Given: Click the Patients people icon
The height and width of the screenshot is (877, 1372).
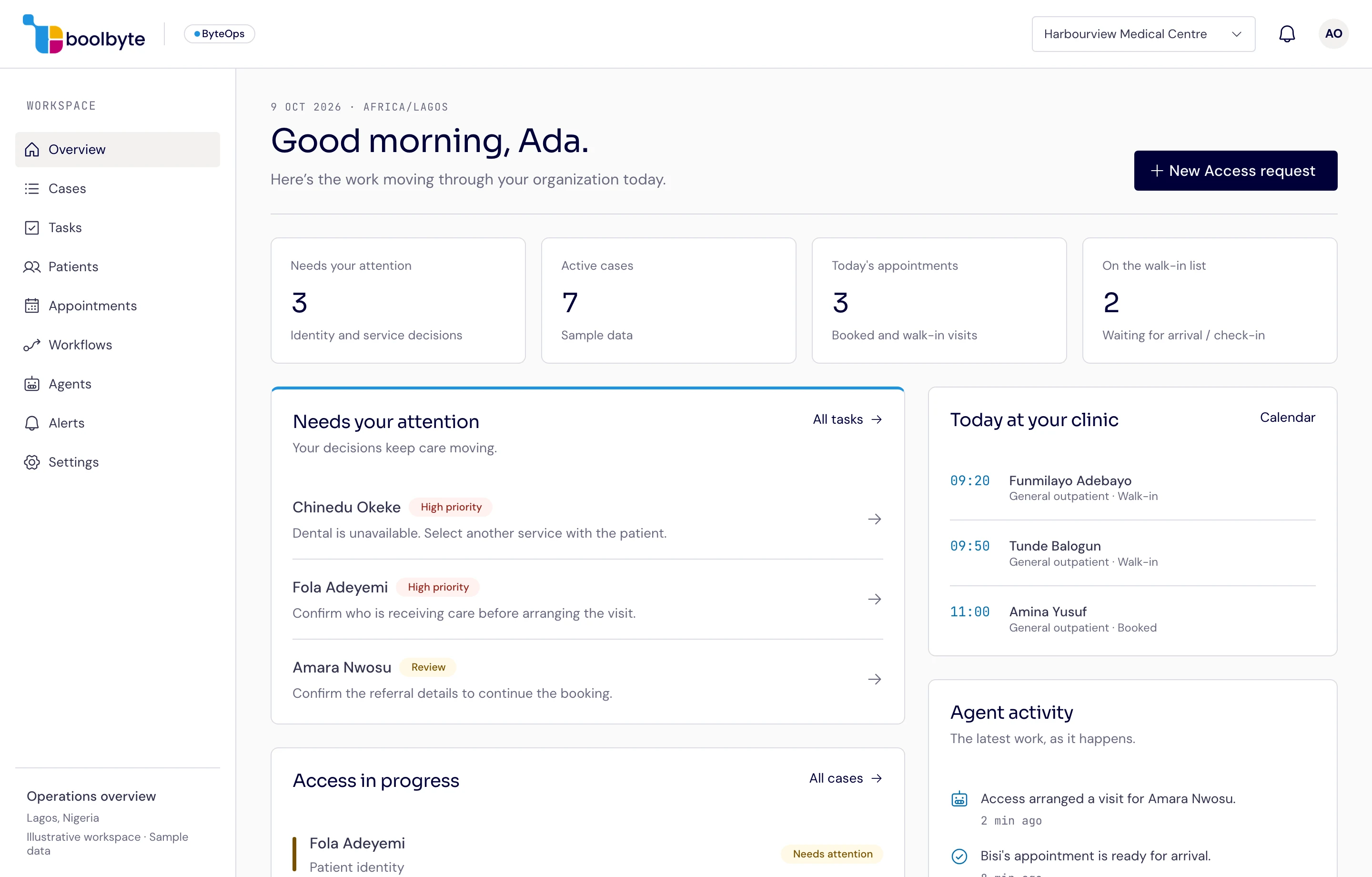Looking at the screenshot, I should (32, 267).
